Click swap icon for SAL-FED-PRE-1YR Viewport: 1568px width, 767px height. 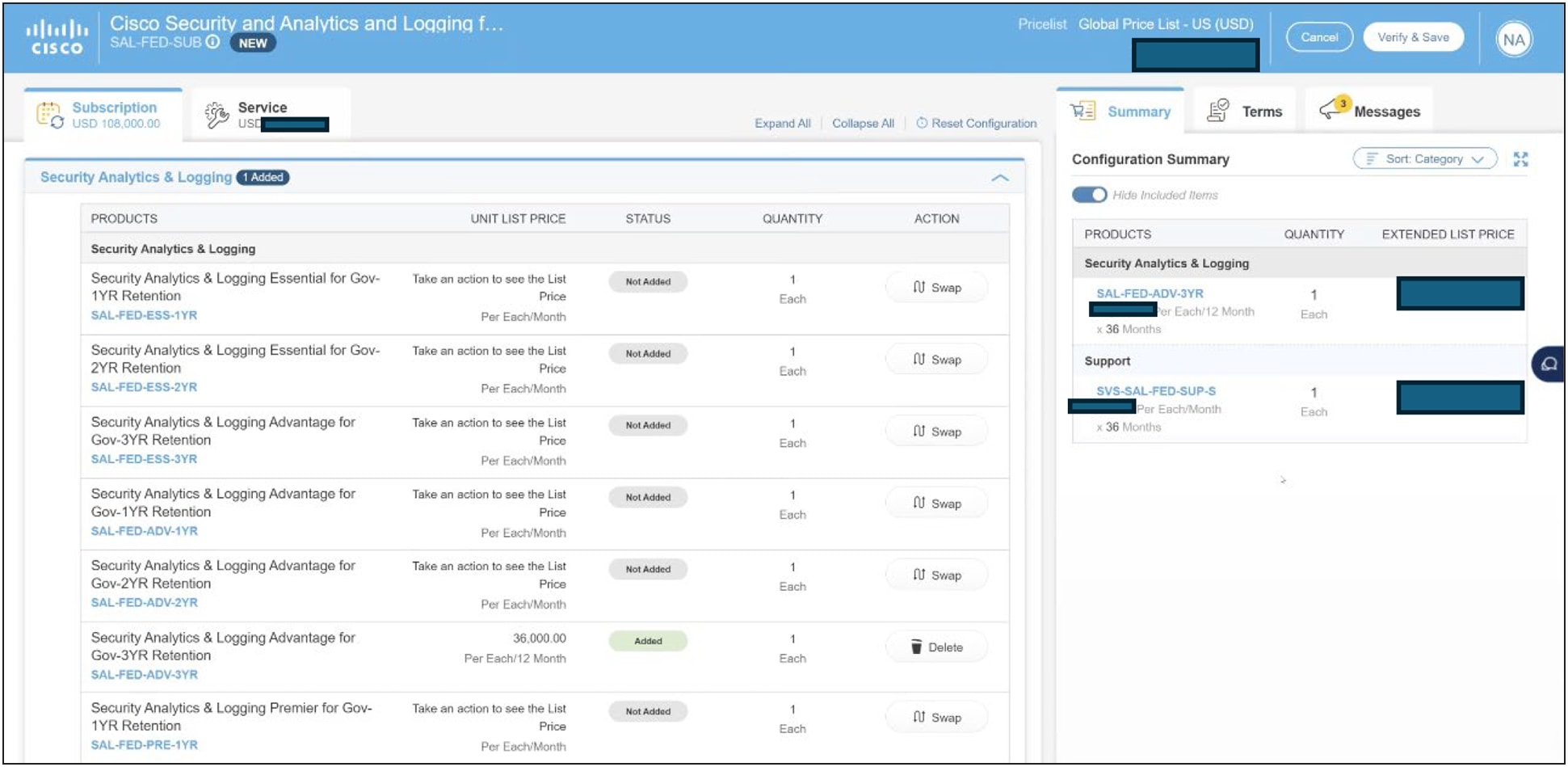[x=919, y=717]
